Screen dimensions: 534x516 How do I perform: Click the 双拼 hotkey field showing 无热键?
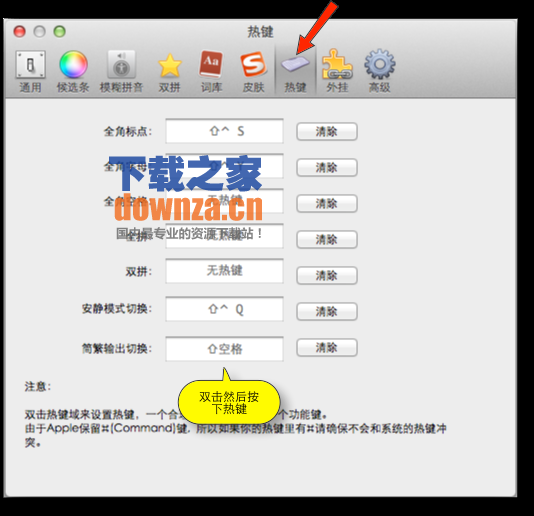(224, 271)
